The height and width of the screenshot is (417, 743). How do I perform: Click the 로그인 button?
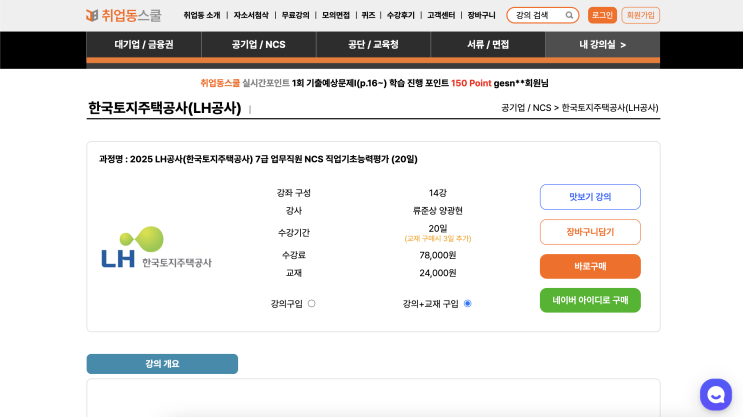602,15
